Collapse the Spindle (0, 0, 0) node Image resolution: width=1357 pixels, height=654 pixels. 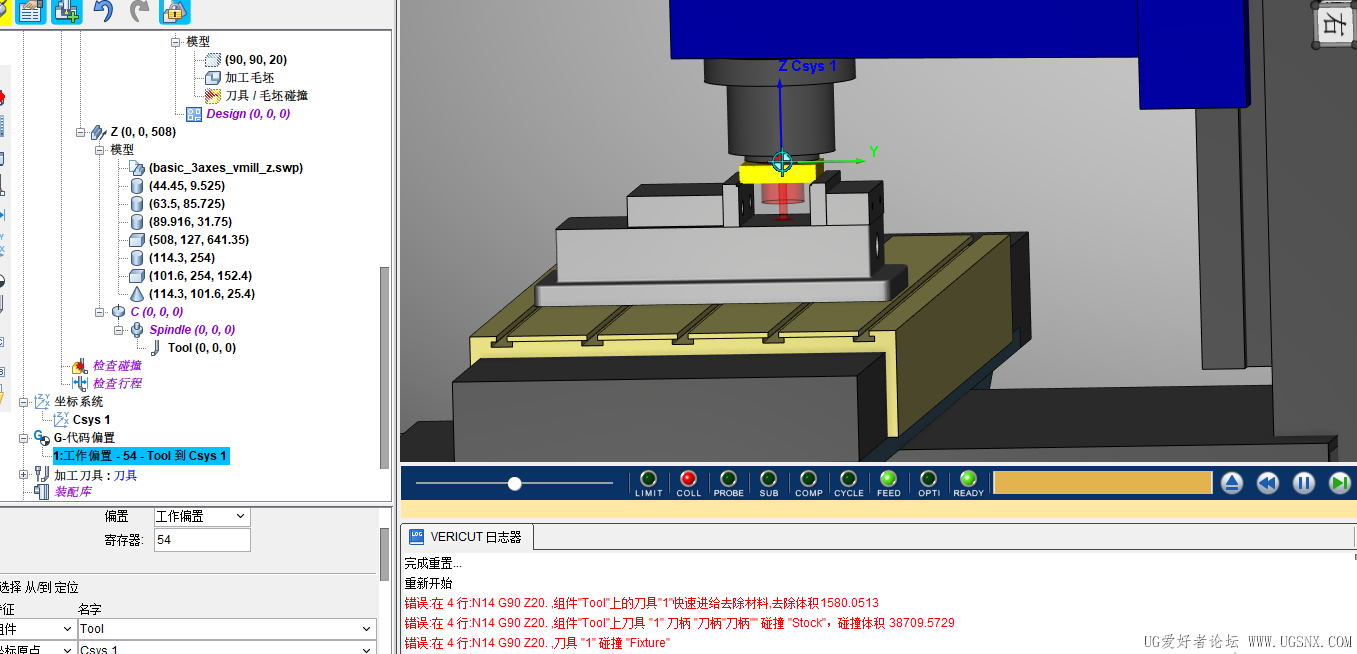point(117,330)
